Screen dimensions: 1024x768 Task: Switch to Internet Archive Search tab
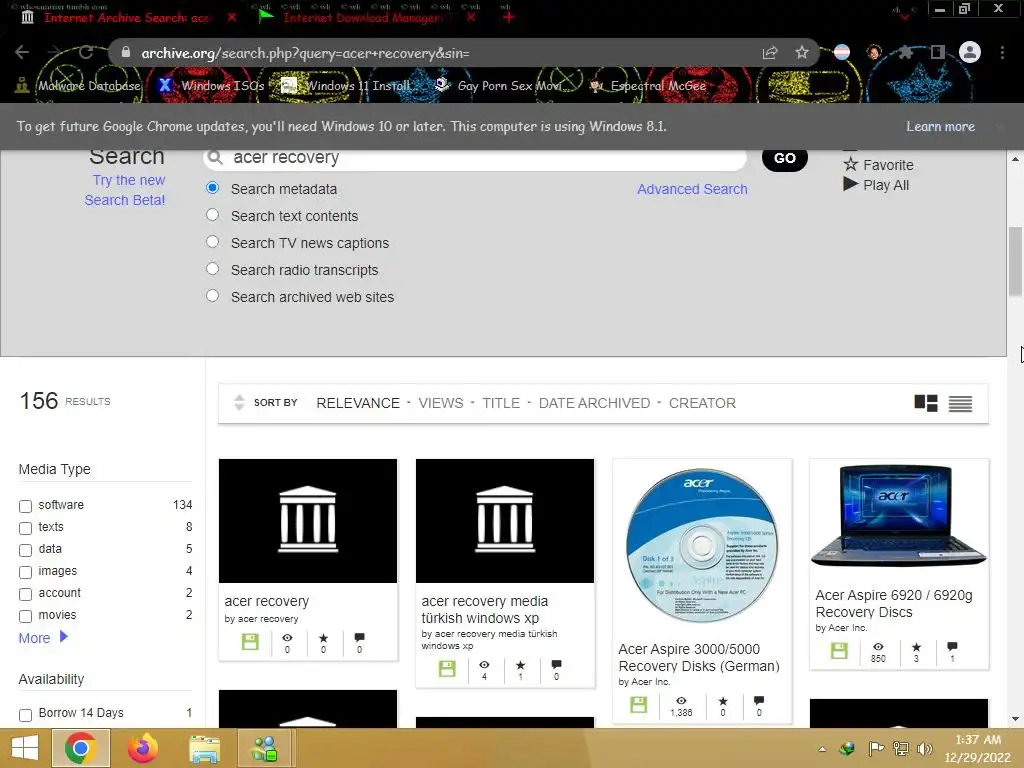(128, 18)
